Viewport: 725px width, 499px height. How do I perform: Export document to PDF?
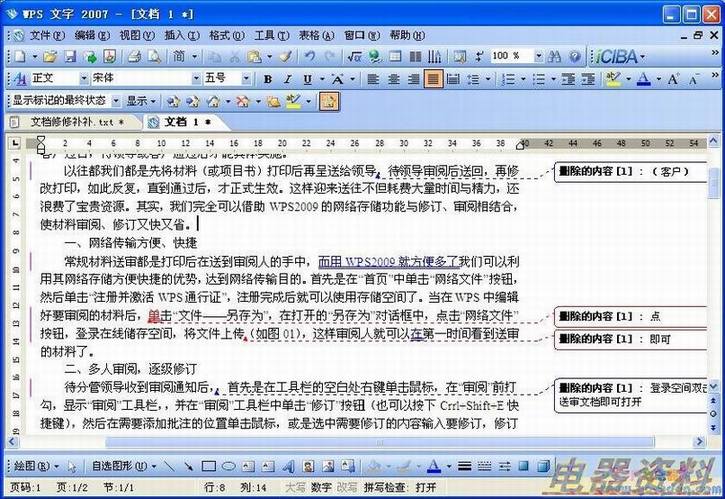click(110, 57)
